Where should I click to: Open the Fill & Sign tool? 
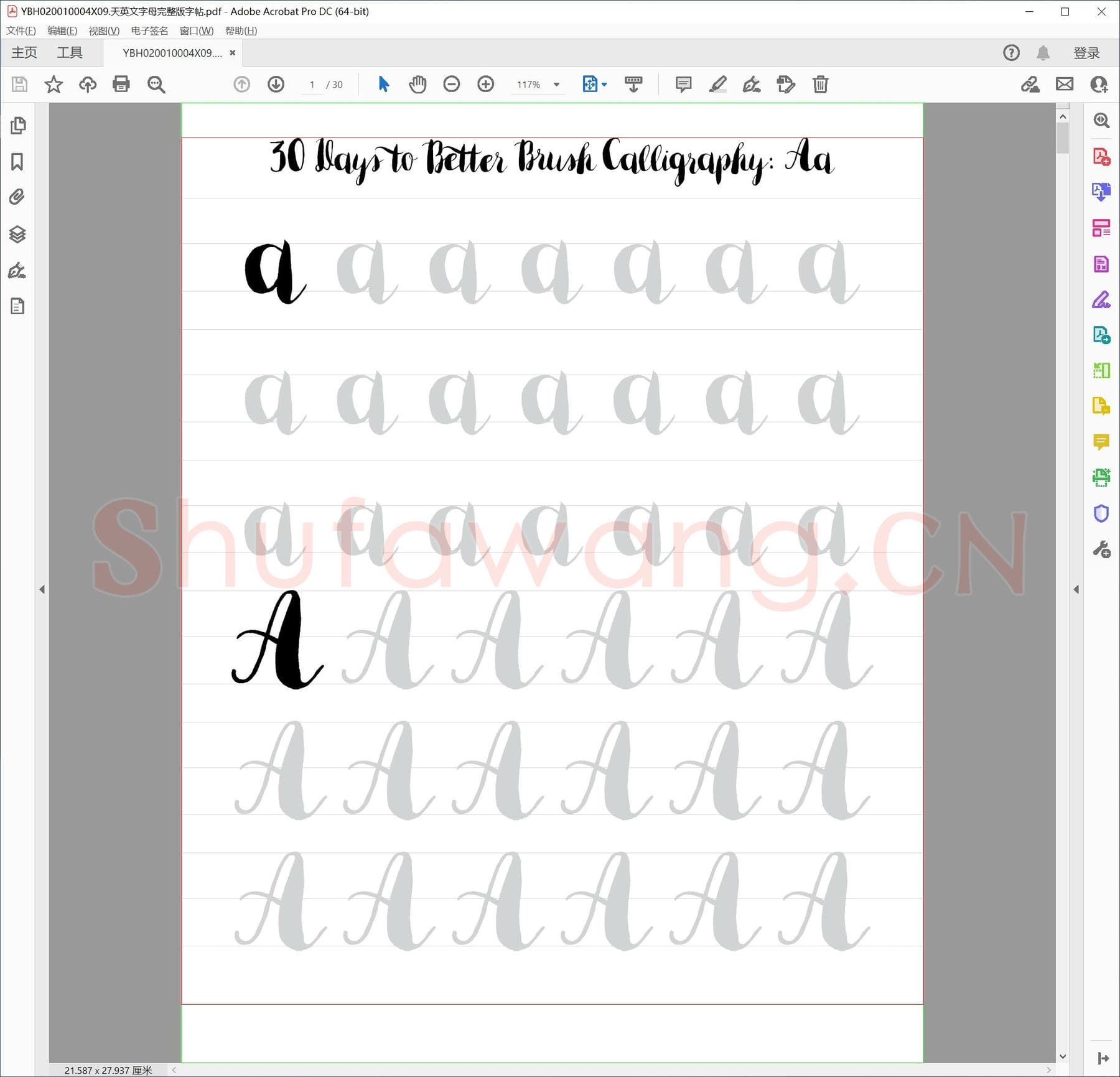(1101, 300)
